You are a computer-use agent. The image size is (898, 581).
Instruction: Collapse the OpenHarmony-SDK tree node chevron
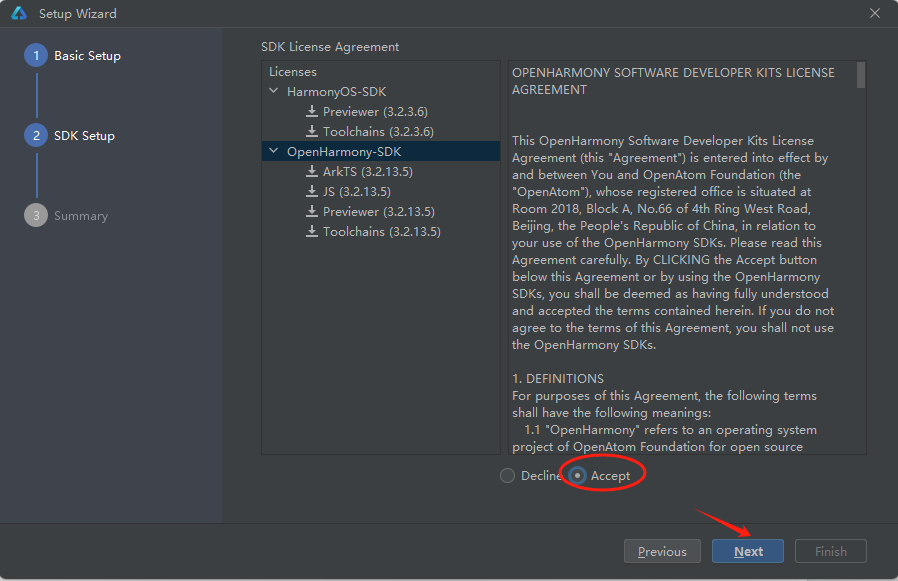[x=274, y=151]
